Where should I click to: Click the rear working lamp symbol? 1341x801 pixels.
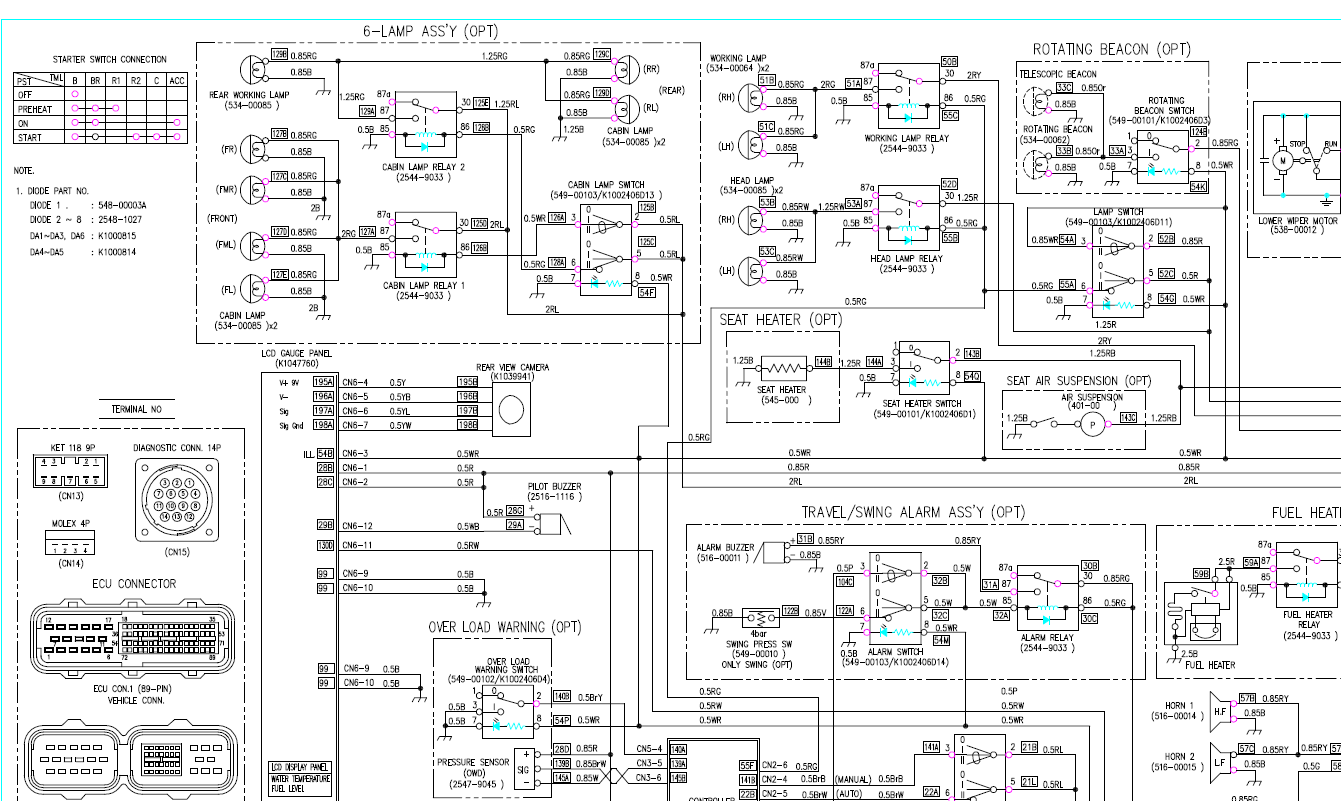(254, 69)
